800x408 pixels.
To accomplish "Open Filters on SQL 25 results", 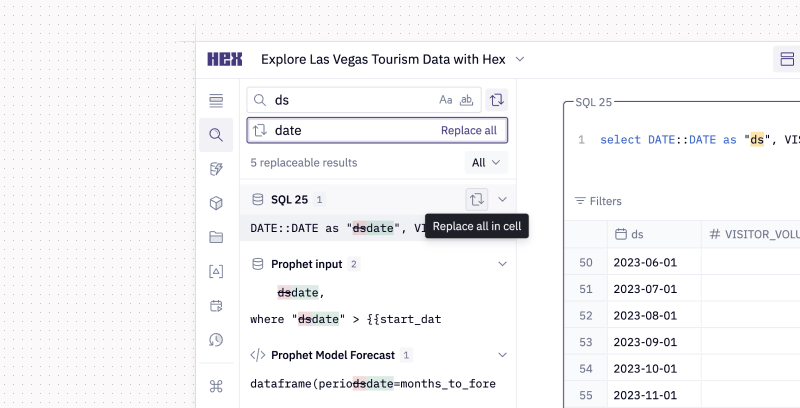I will (598, 201).
